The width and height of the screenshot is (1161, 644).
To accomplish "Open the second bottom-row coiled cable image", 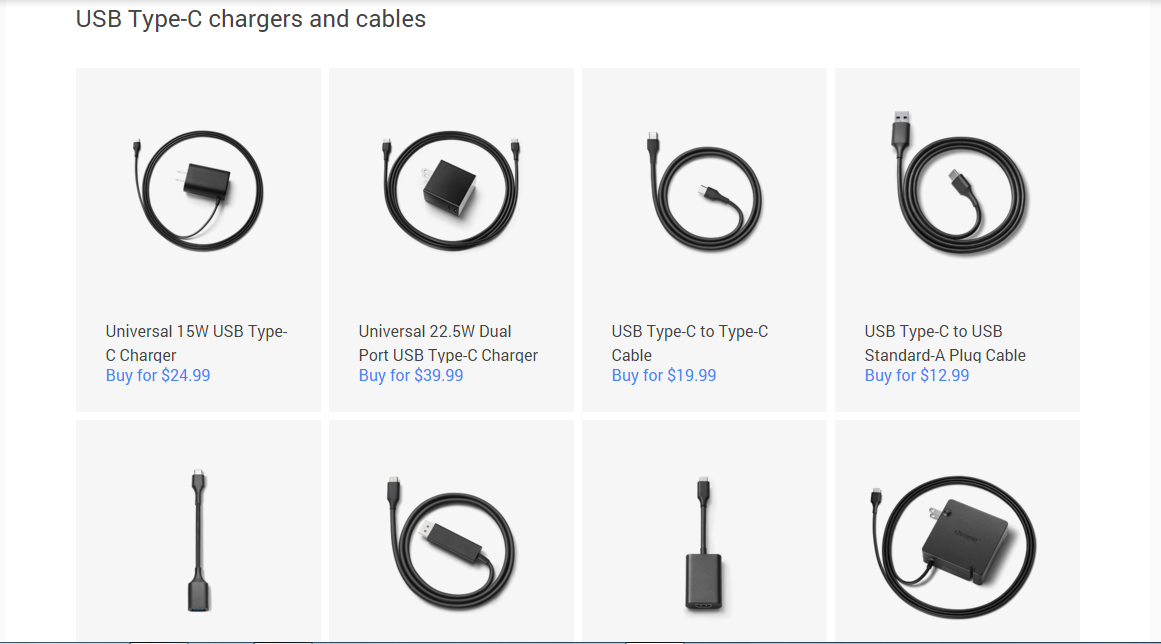I will [451, 540].
